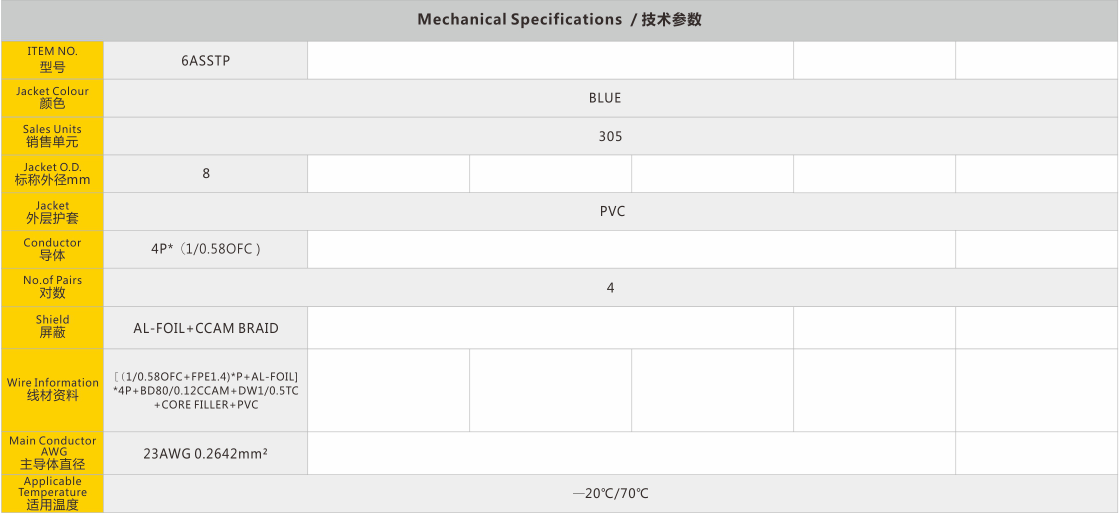Click the Mechanical Specifications table header
Screen dimensions: 1119x514
565,20
